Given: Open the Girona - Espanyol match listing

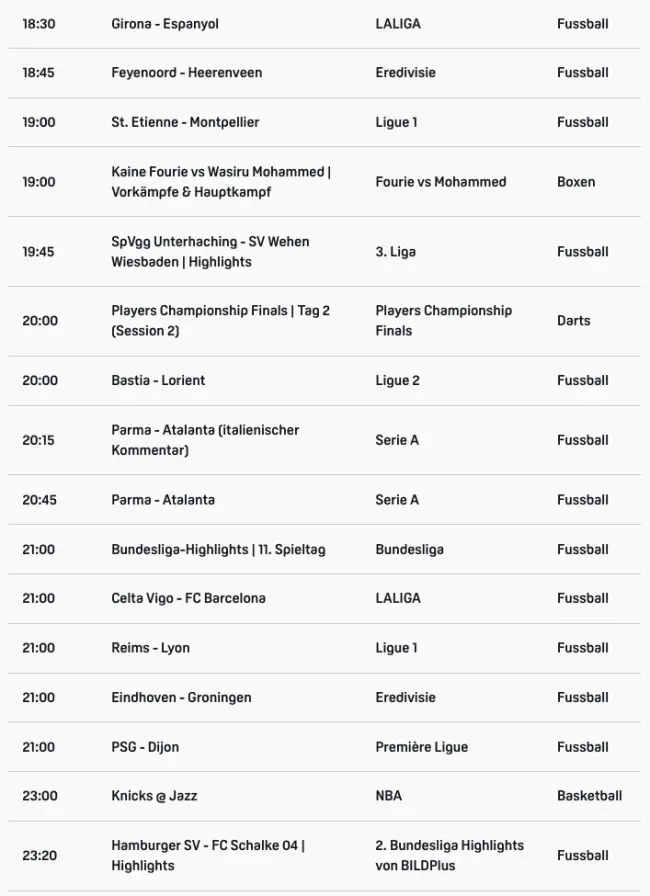Looking at the screenshot, I should tap(165, 24).
